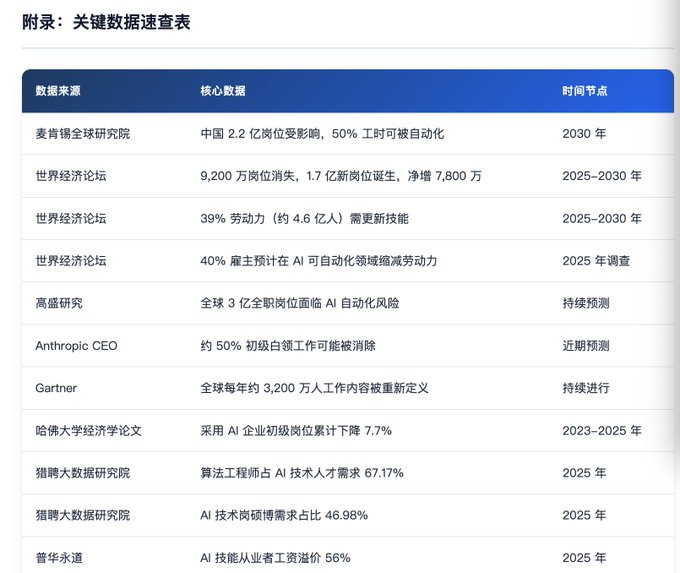
Task: Select the Gartner source cell
Action: pos(56,388)
